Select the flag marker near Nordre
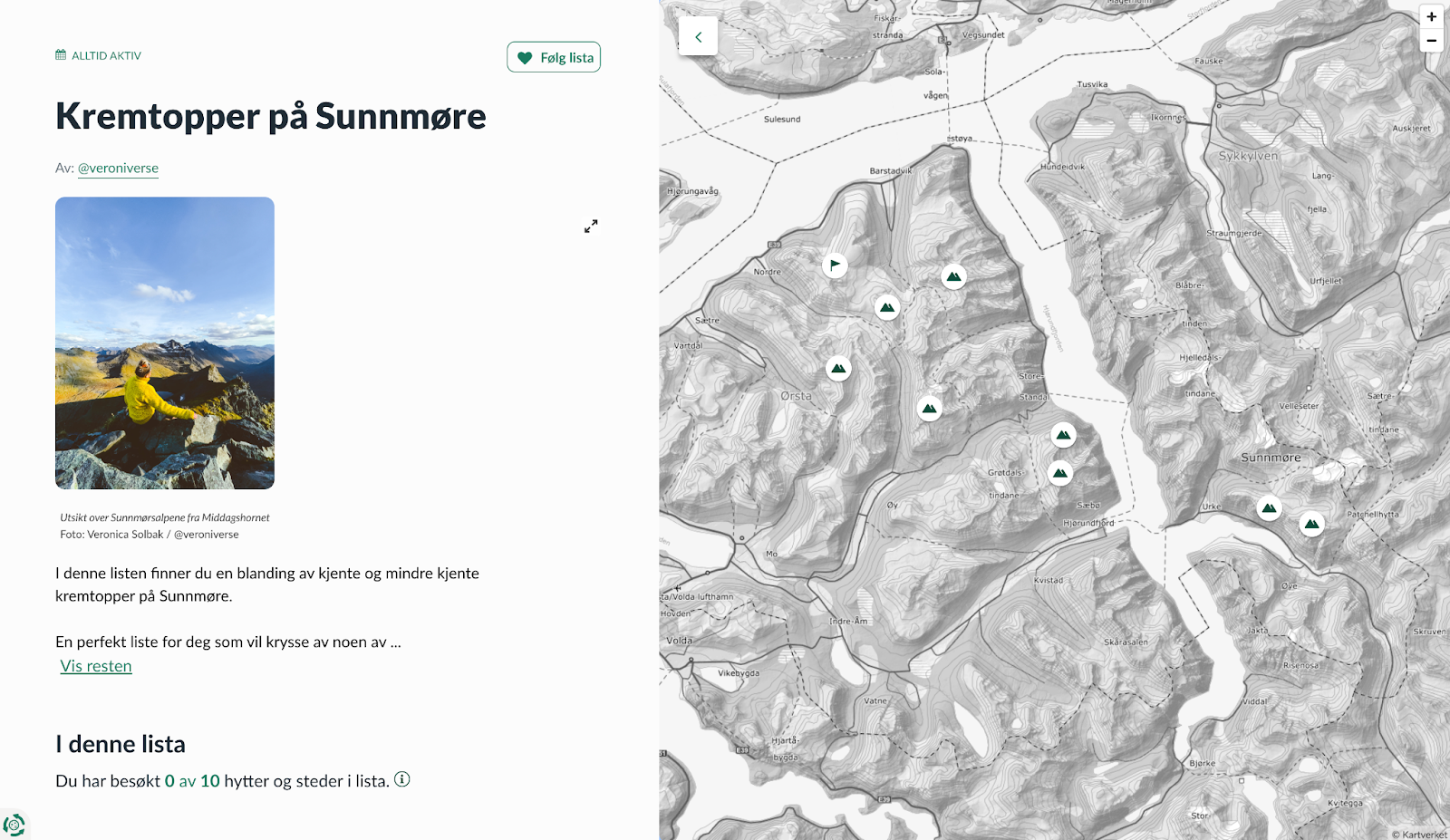The width and height of the screenshot is (1450, 840). click(835, 266)
